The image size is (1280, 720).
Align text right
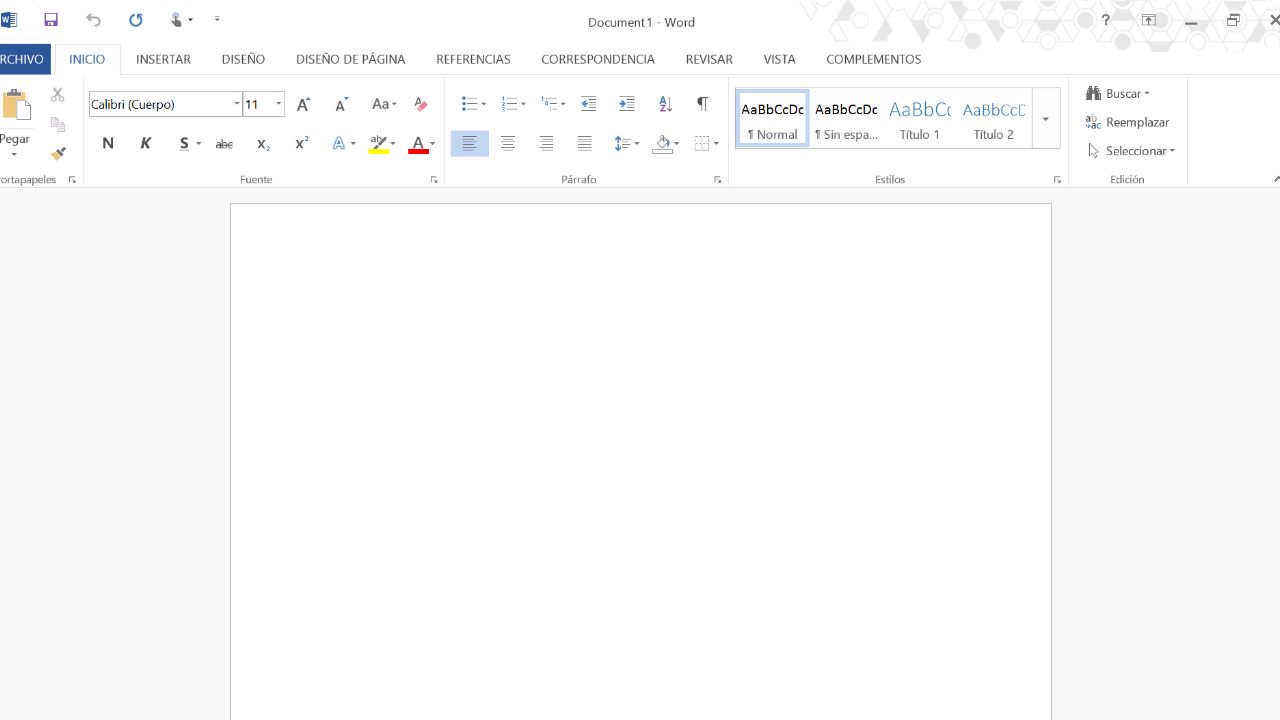coord(546,143)
